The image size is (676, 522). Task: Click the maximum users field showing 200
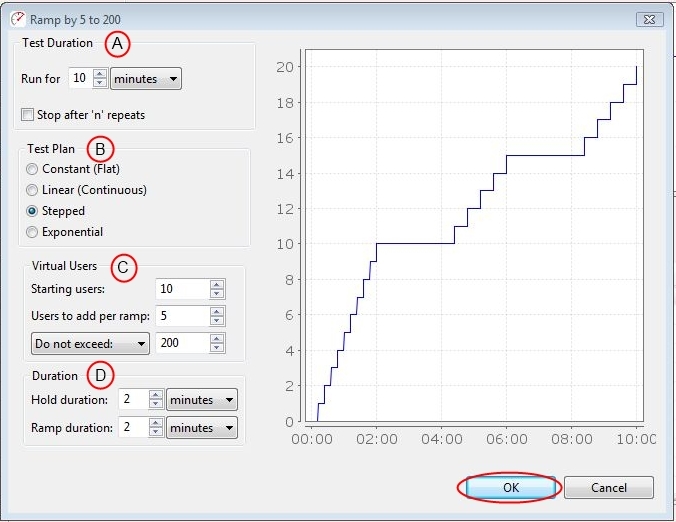(x=183, y=343)
